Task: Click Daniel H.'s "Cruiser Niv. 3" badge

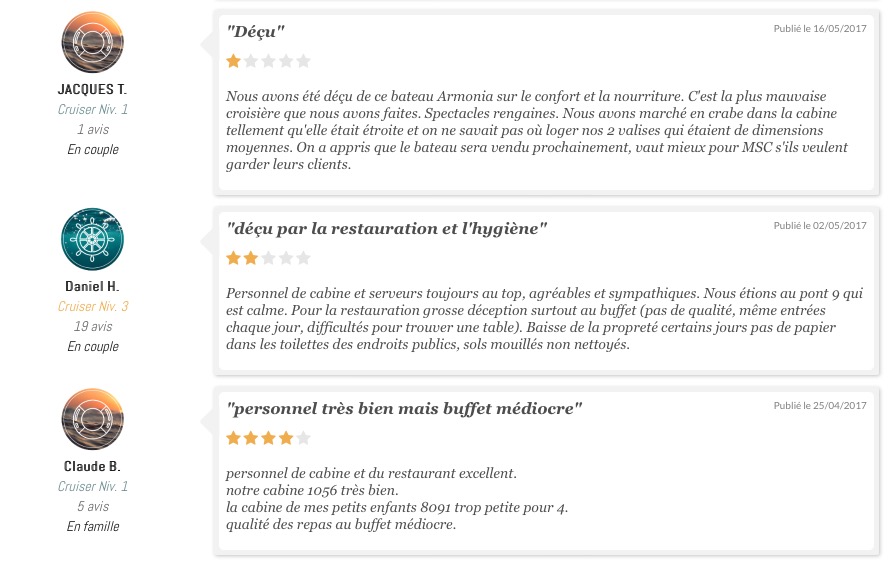Action: [x=93, y=306]
